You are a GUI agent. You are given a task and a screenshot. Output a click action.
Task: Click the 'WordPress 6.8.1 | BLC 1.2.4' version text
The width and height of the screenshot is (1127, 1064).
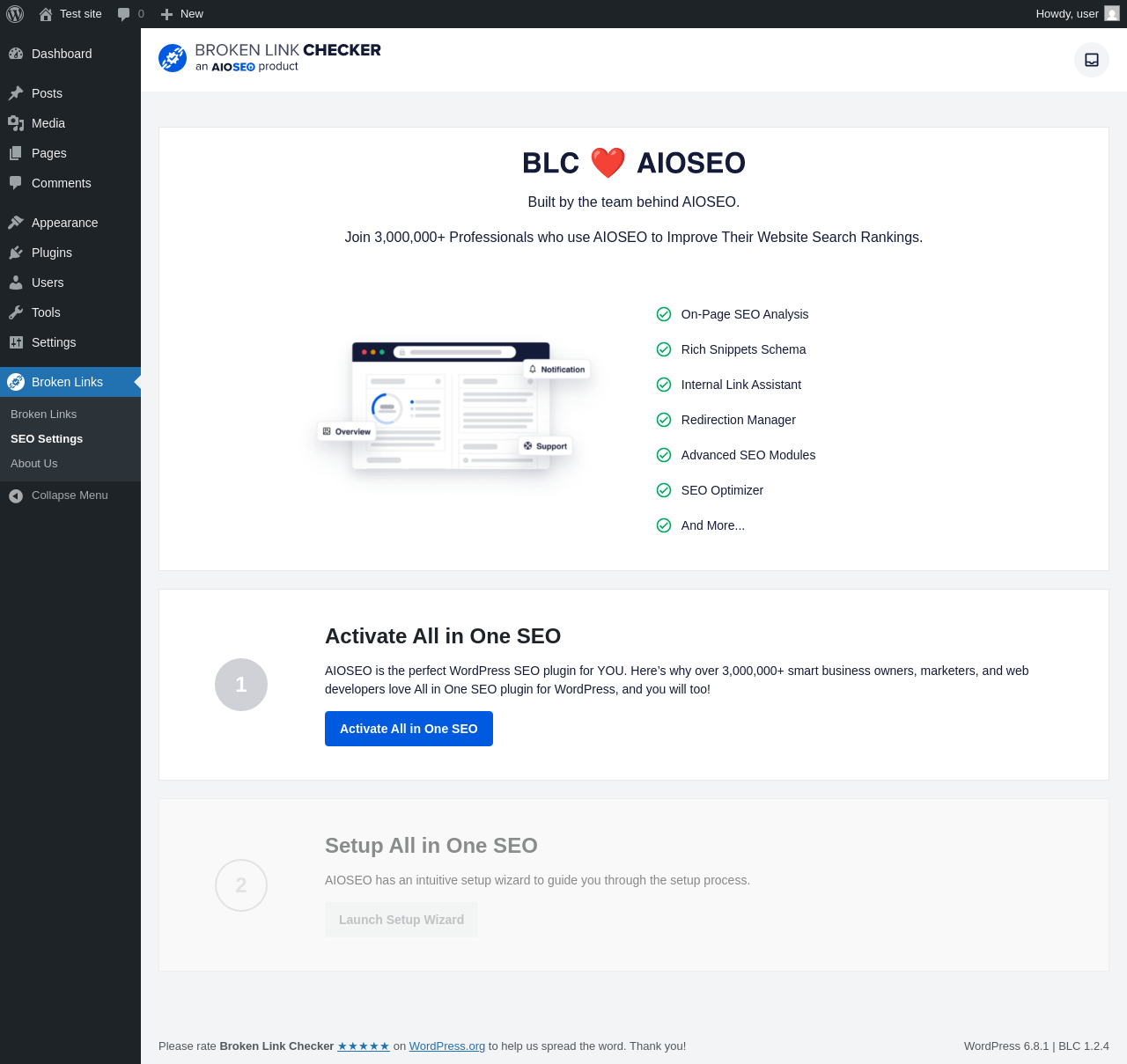pos(1036,1046)
